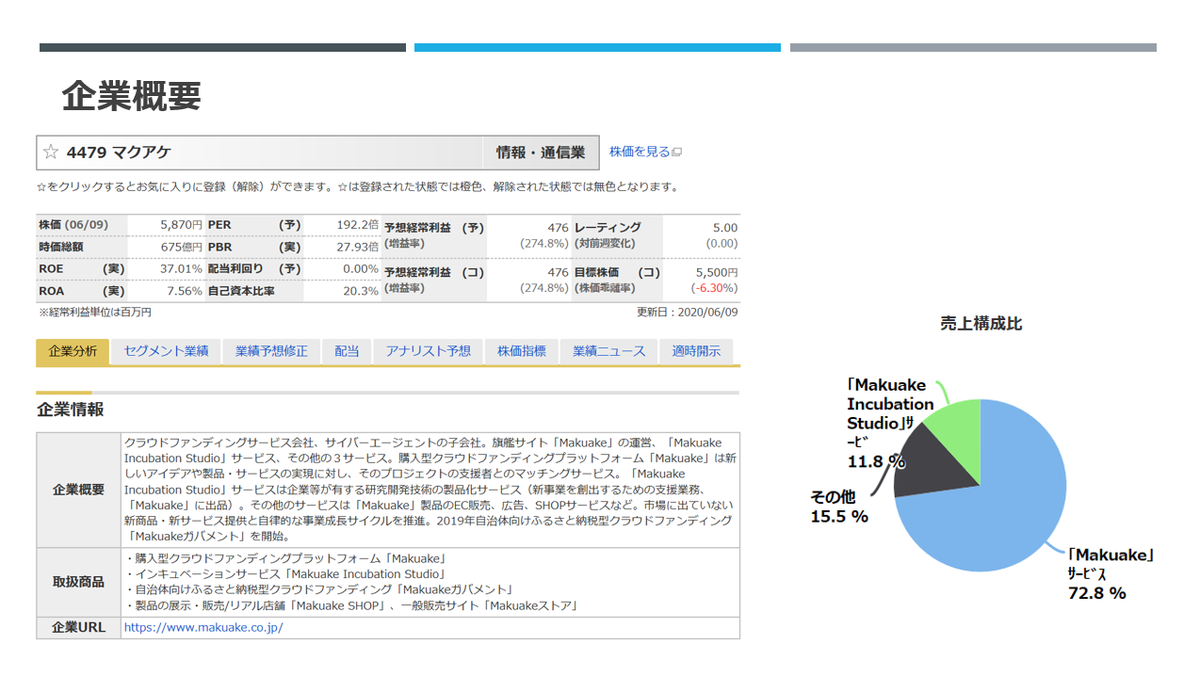1200x676 pixels.
Task: Click the 企業情報 section heading
Action: click(x=70, y=410)
